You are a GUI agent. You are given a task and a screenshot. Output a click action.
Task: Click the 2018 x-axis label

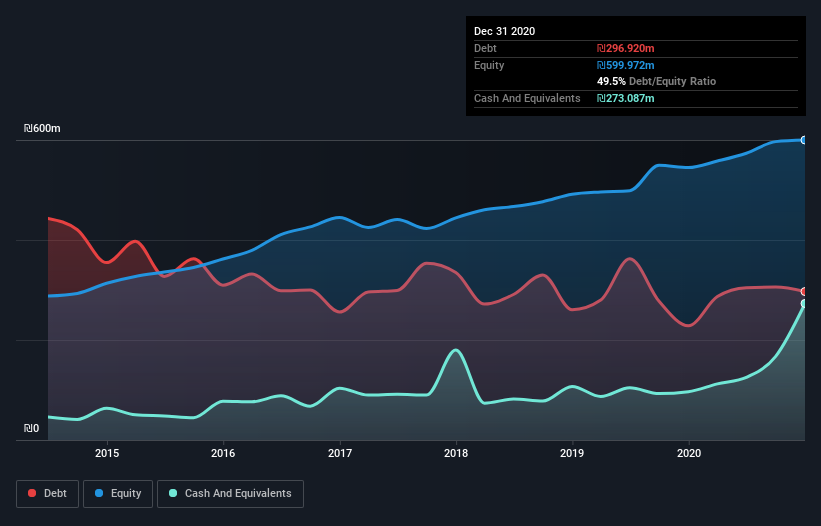pyautogui.click(x=456, y=453)
